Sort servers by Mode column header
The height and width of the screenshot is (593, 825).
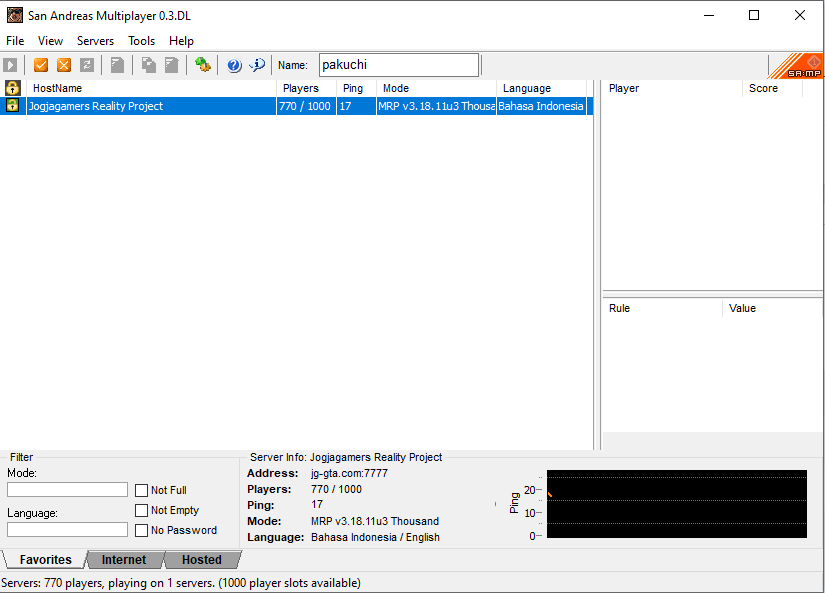pos(436,88)
